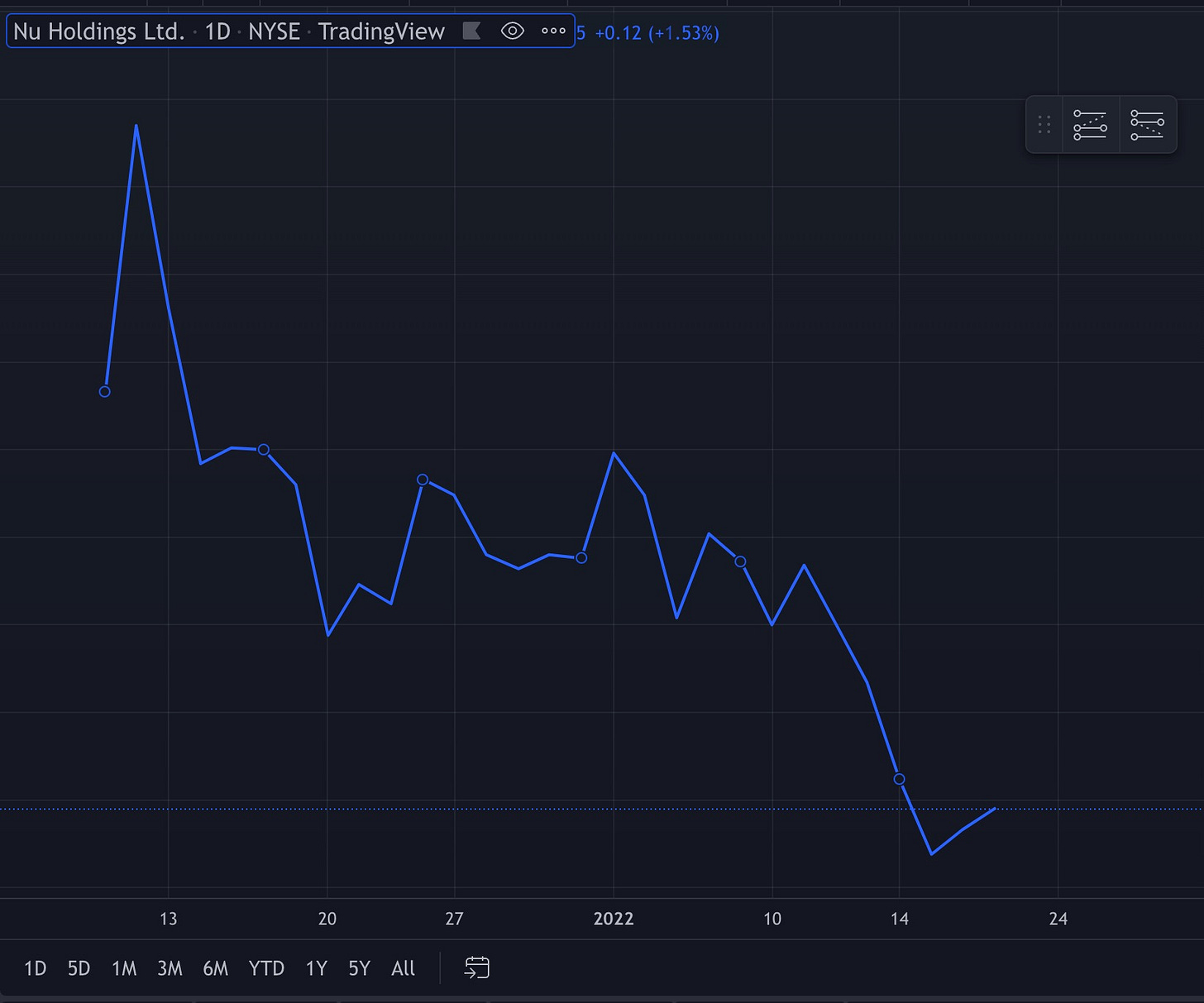Image resolution: width=1204 pixels, height=1003 pixels.
Task: Select the first line-tool icon in floating toolbar
Action: [x=1090, y=124]
